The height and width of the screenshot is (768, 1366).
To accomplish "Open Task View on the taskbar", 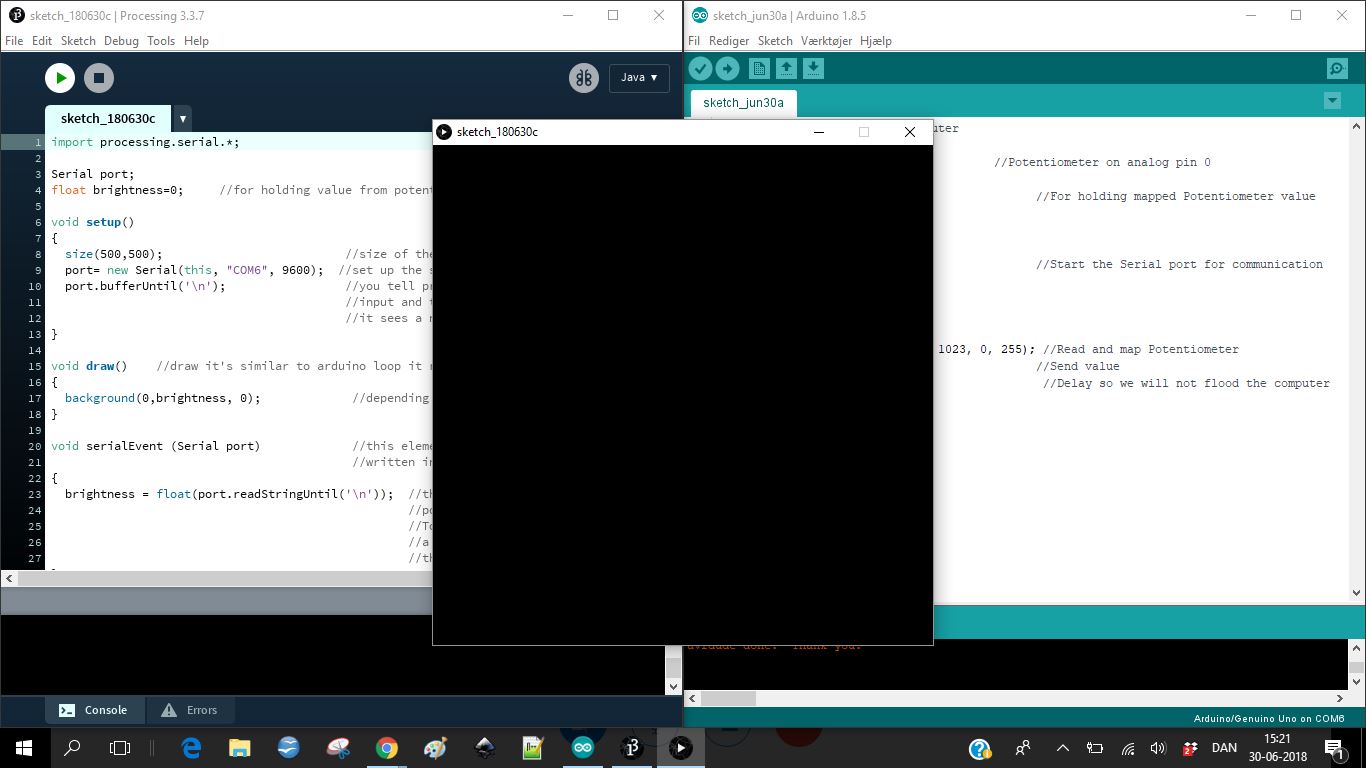I will tap(120, 748).
